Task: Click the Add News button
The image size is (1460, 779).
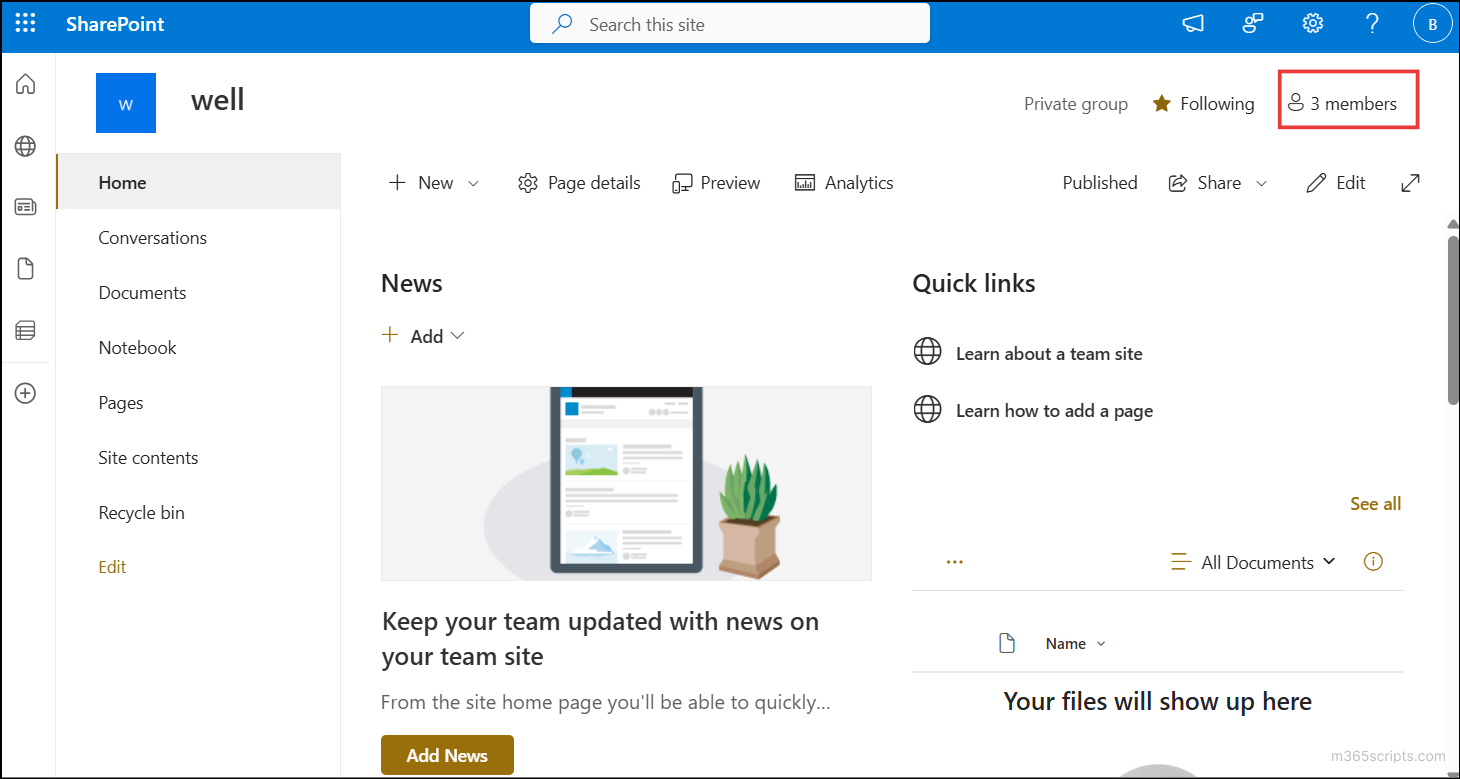Action: (447, 755)
